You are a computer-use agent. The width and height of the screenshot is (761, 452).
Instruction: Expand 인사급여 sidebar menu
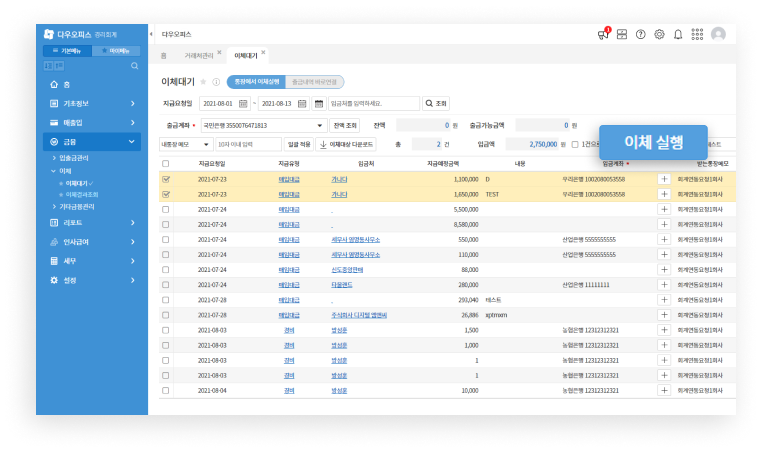(92, 242)
